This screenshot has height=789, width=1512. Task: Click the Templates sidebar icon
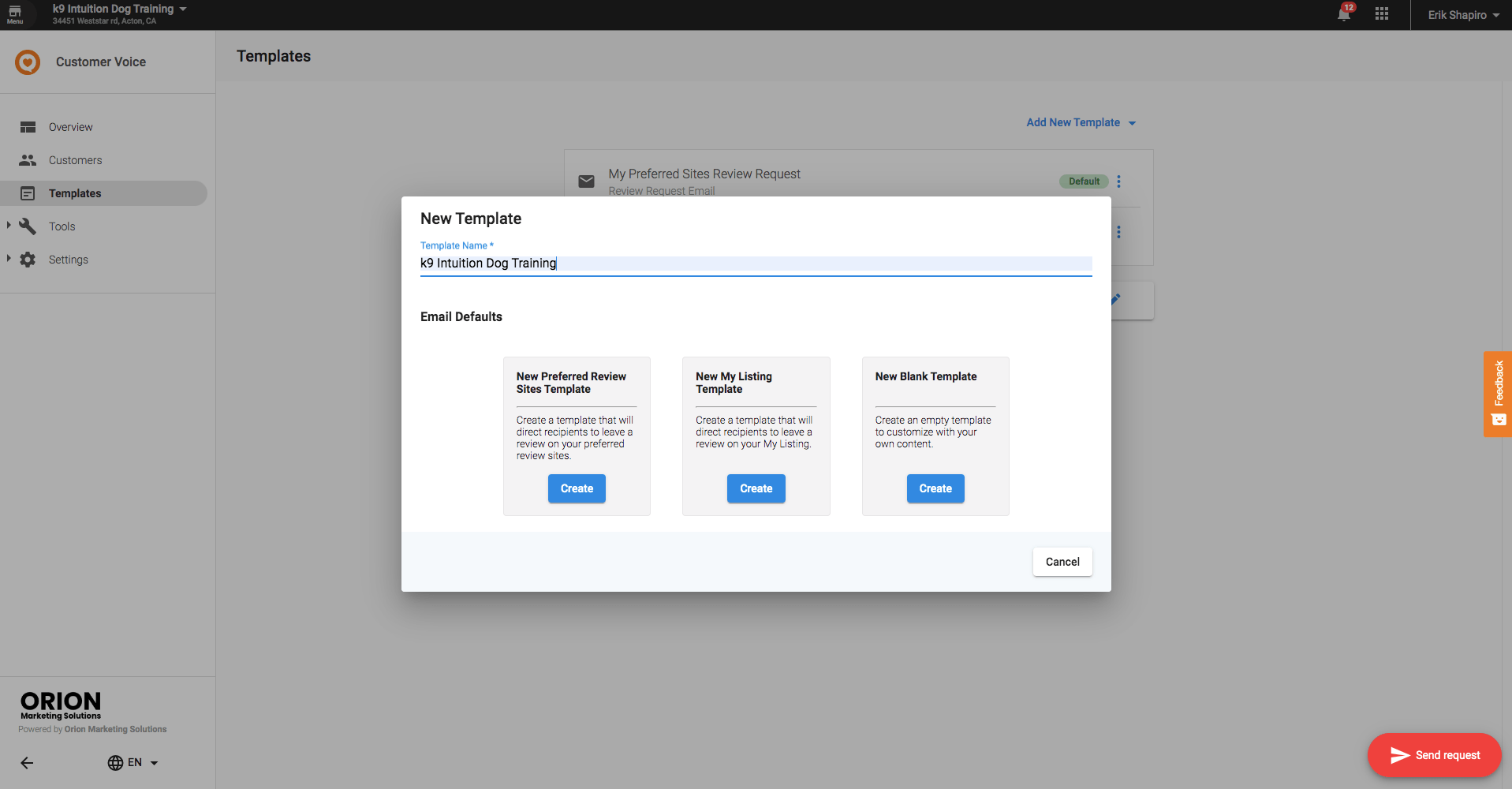tap(28, 193)
